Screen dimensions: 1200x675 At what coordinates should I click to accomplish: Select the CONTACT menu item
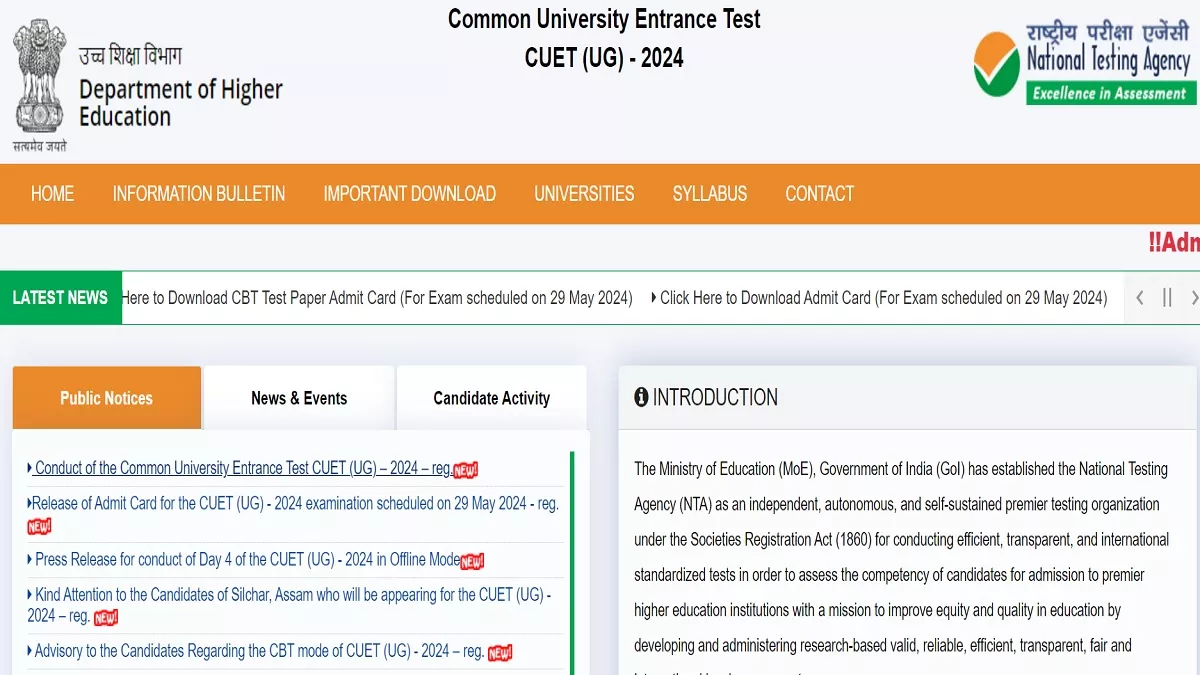(x=819, y=194)
